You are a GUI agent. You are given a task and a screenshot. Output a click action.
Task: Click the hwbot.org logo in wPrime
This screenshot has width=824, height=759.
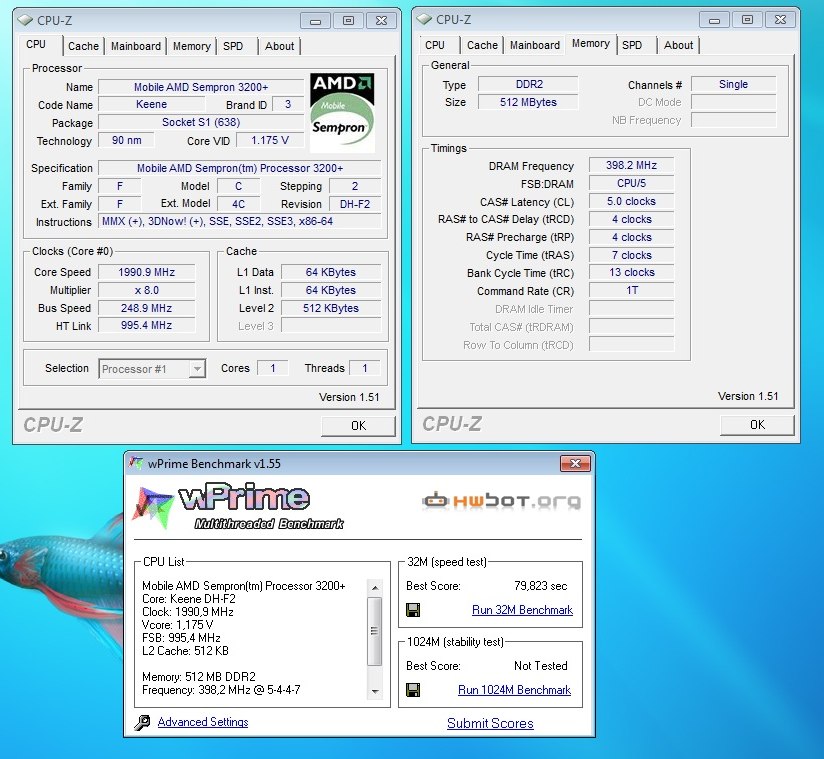tap(501, 500)
